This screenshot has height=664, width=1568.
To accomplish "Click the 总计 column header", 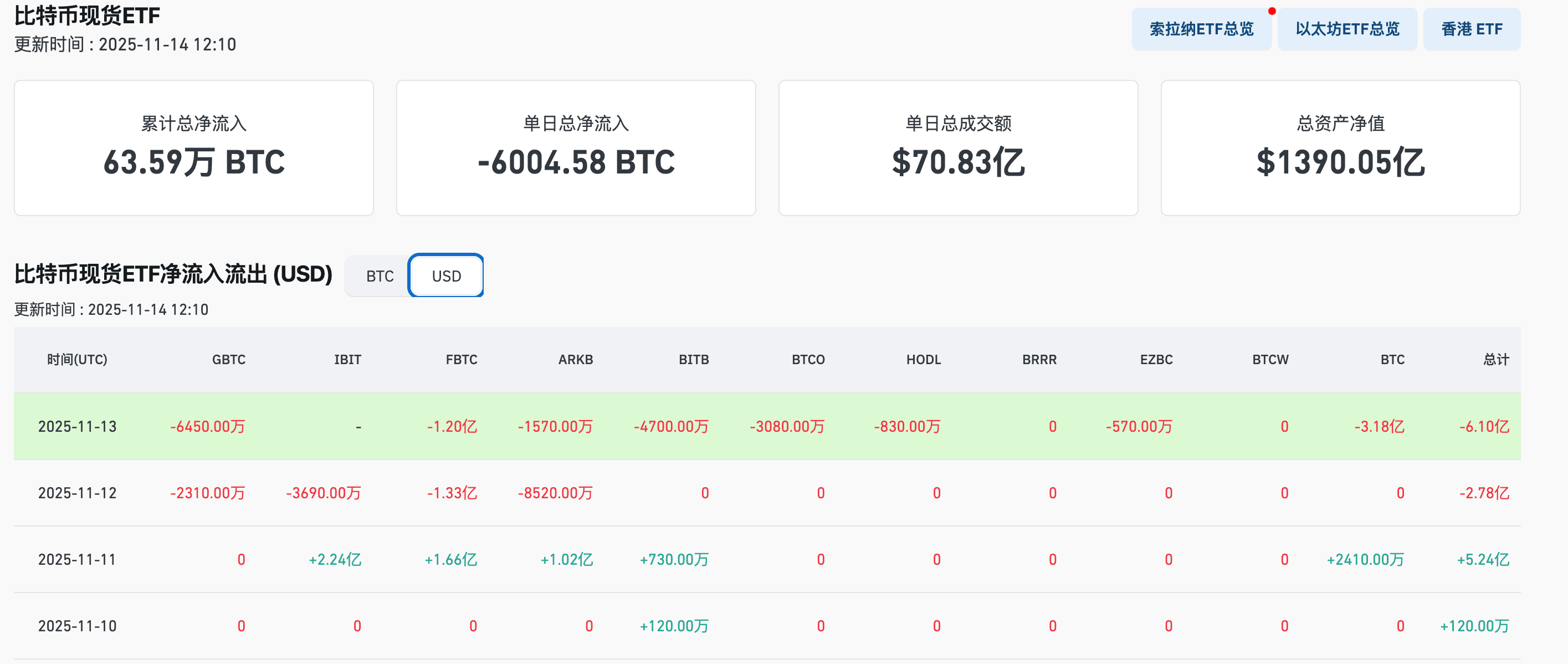I will click(x=1495, y=359).
